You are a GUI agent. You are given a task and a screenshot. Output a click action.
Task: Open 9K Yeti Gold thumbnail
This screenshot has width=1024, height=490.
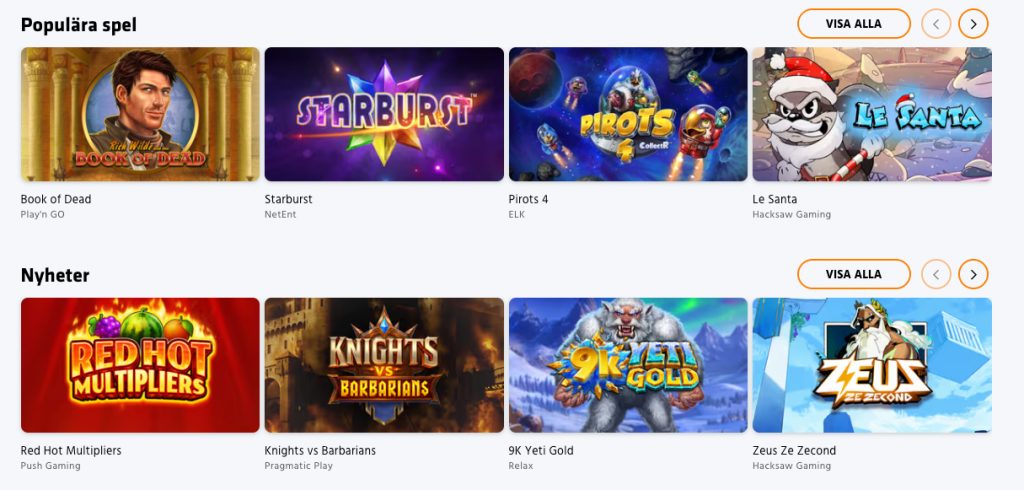628,365
